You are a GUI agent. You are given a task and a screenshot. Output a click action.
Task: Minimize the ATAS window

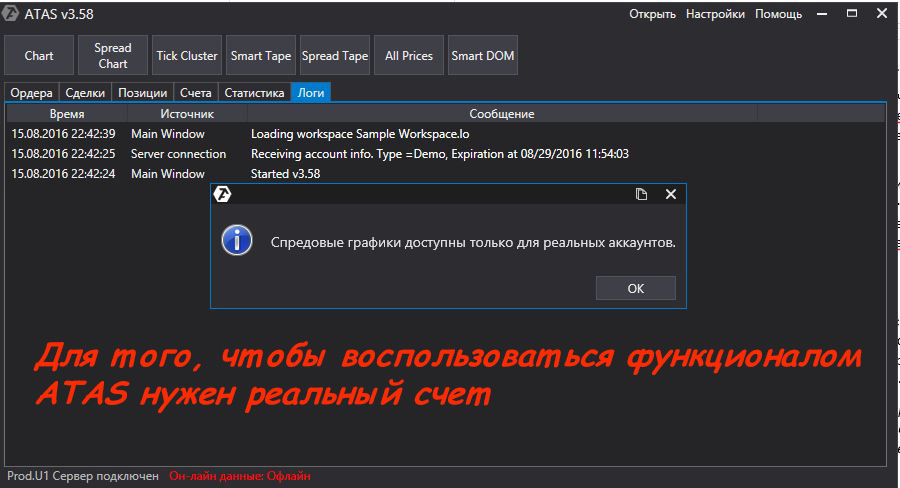point(822,14)
